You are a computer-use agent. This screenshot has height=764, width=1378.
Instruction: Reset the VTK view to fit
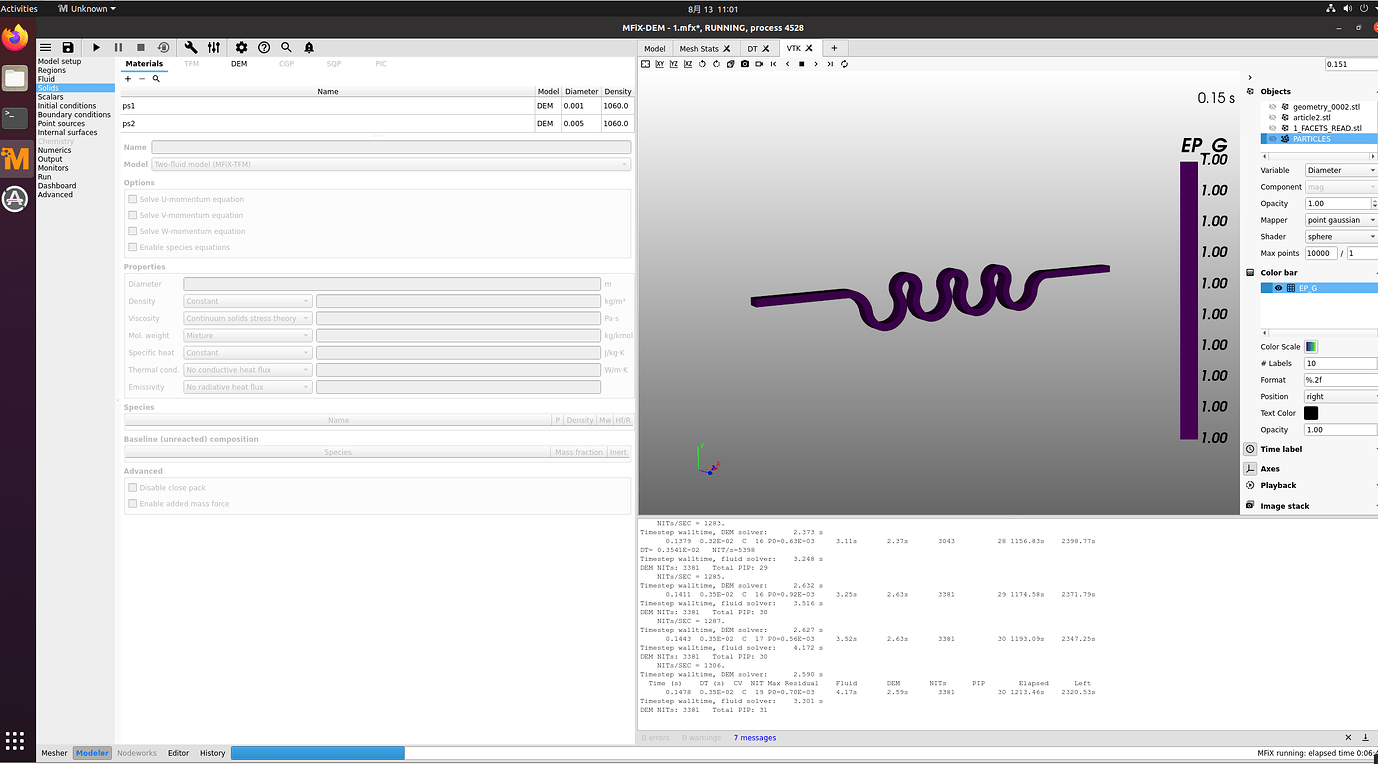646,64
